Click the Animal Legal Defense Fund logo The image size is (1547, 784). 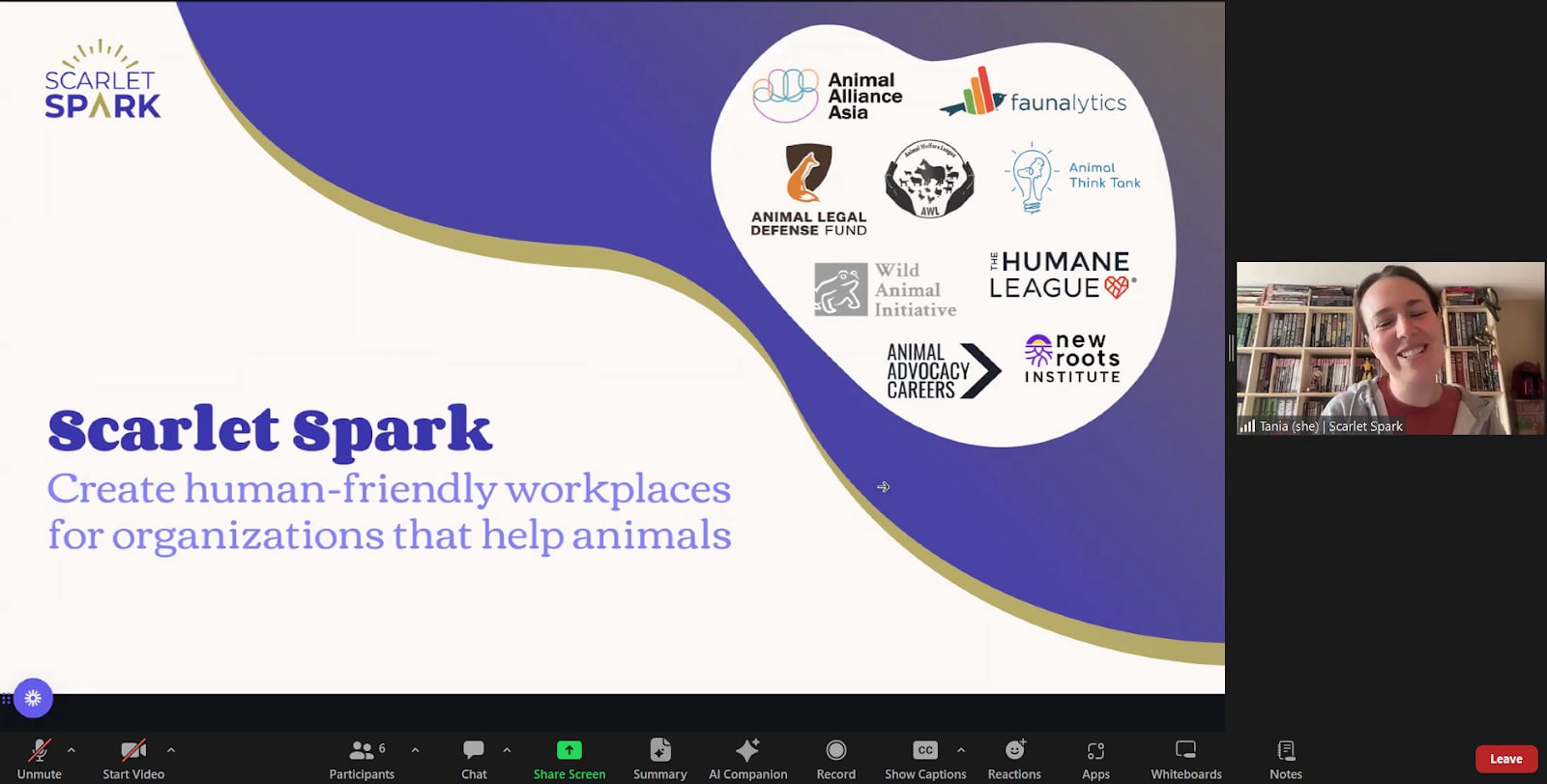808,190
